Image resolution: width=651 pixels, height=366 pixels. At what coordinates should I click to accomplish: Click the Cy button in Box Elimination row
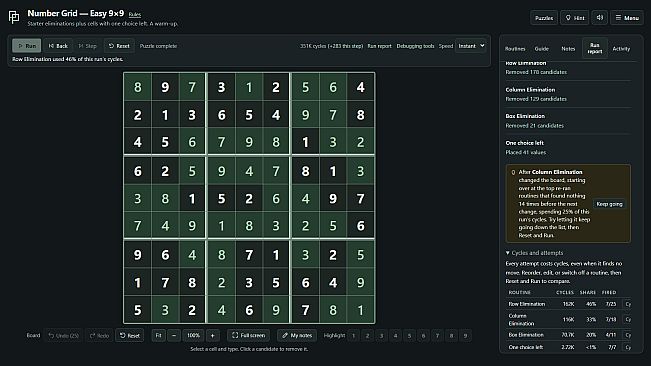click(x=628, y=335)
